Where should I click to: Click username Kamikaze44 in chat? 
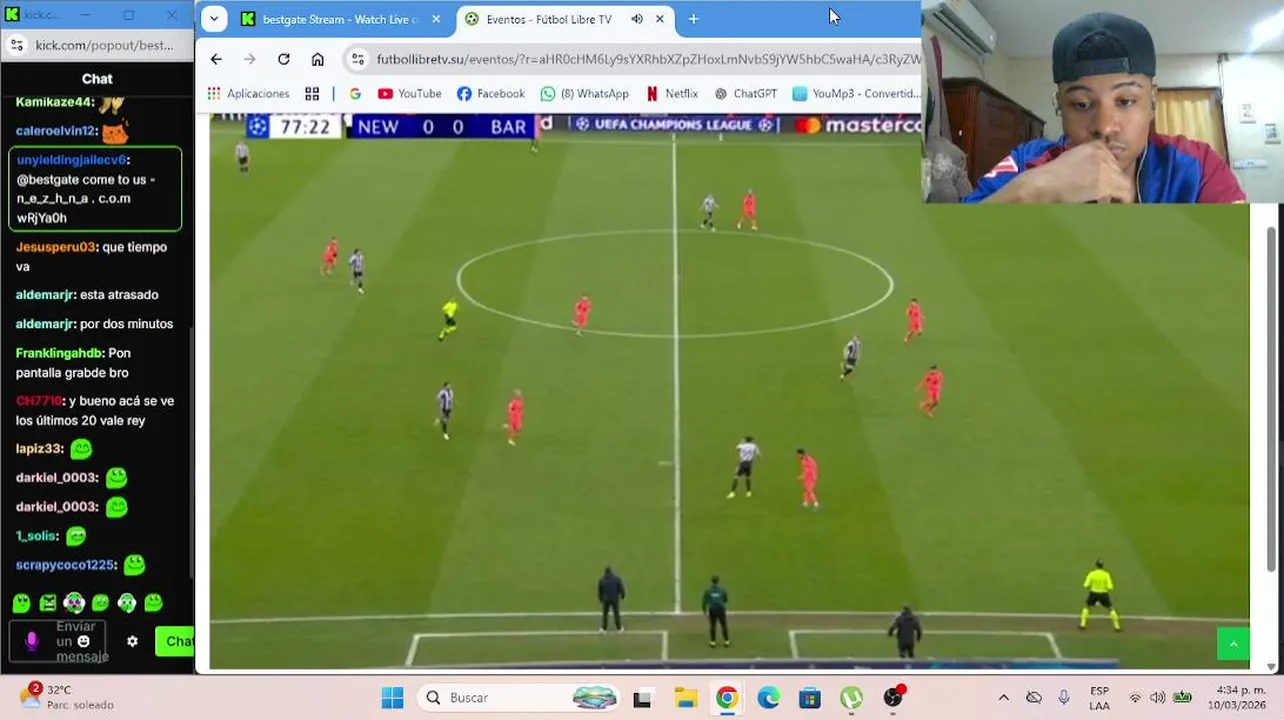tap(54, 102)
